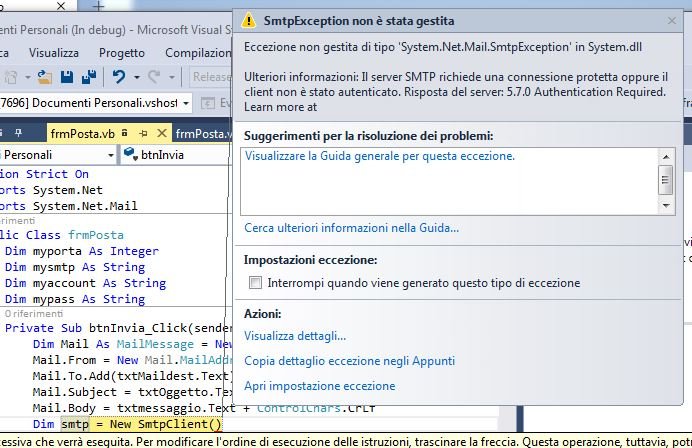
Task: Click the '0 riferimenti' CodeLens text
Action: pyautogui.click(x=34, y=313)
